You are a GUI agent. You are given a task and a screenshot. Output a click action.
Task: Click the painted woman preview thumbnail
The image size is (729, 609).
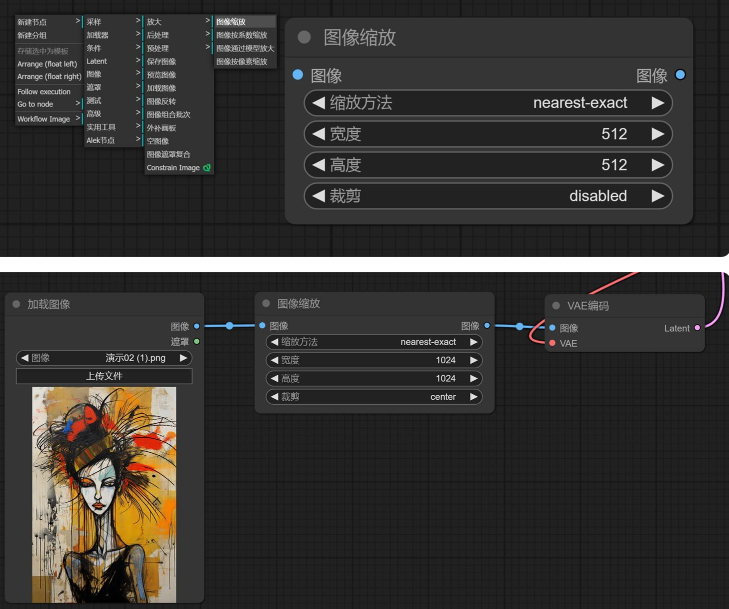[x=104, y=495]
